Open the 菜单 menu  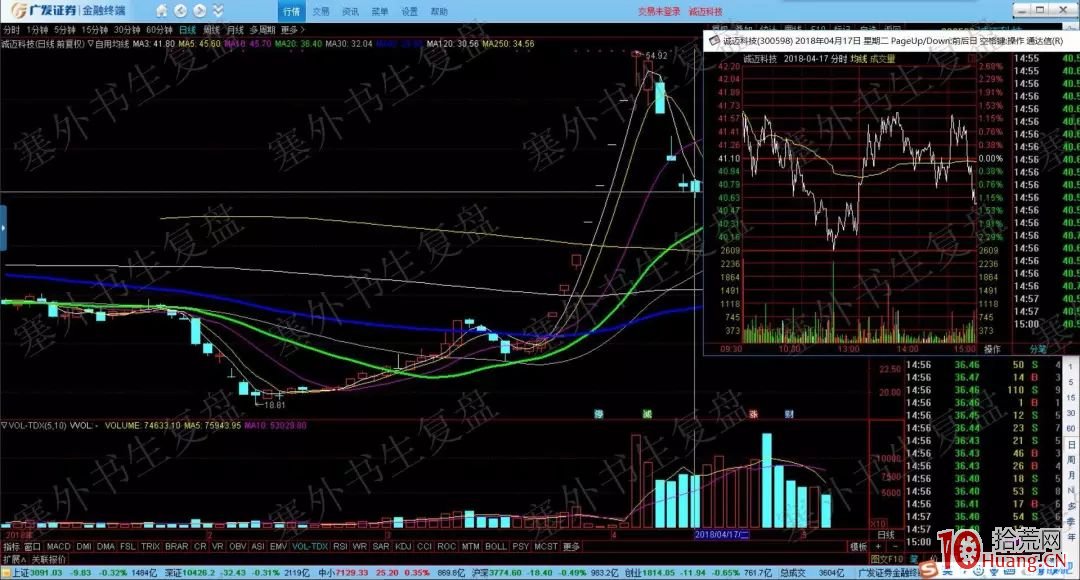pos(380,12)
